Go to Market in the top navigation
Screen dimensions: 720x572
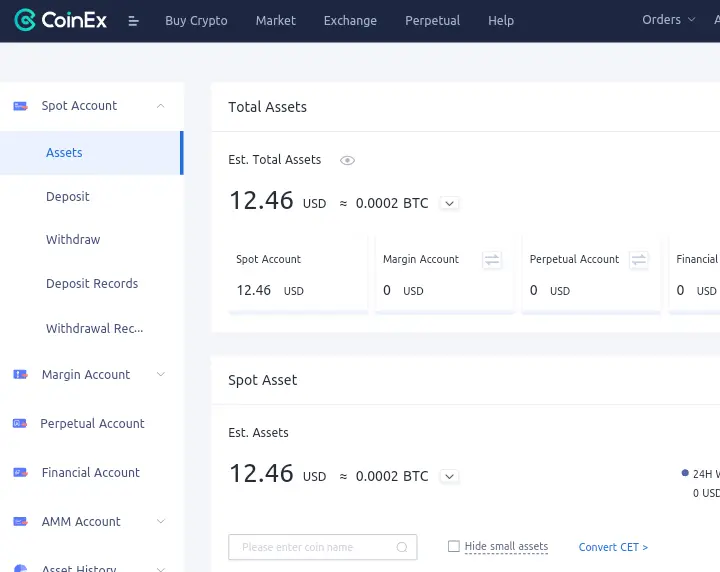coord(276,21)
